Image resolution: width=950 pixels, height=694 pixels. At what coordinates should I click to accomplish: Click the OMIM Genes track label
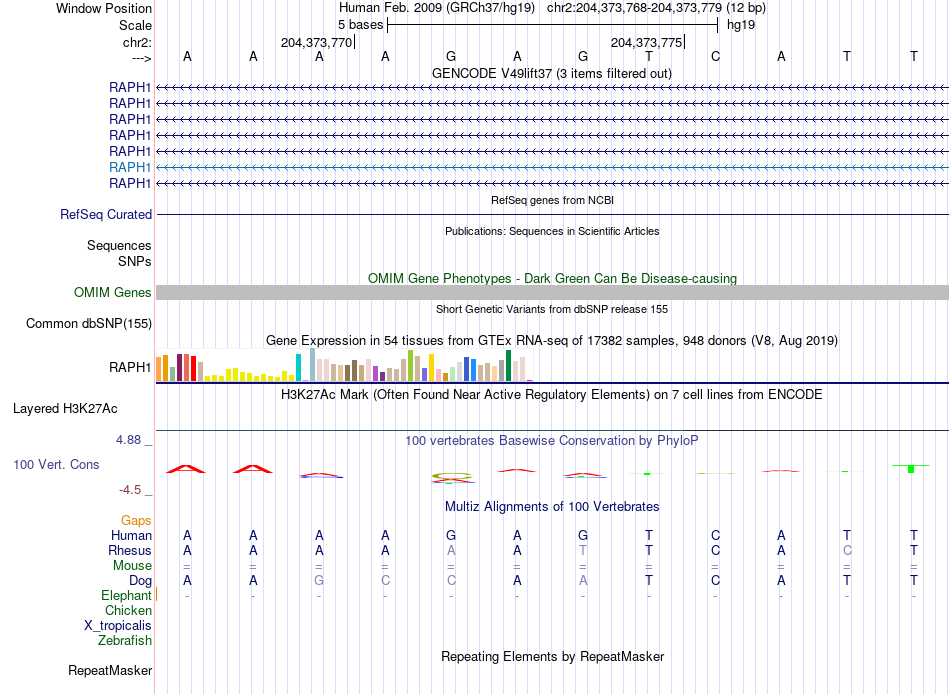point(113,292)
